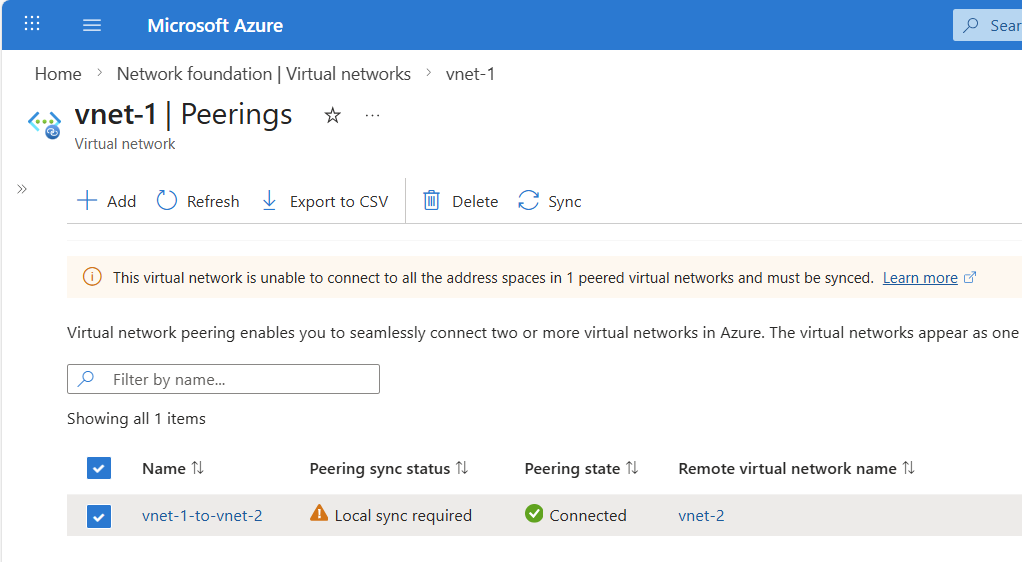Viewport: 1022px width, 562px height.
Task: Toggle the select-all checkbox in the header row
Action: point(99,468)
